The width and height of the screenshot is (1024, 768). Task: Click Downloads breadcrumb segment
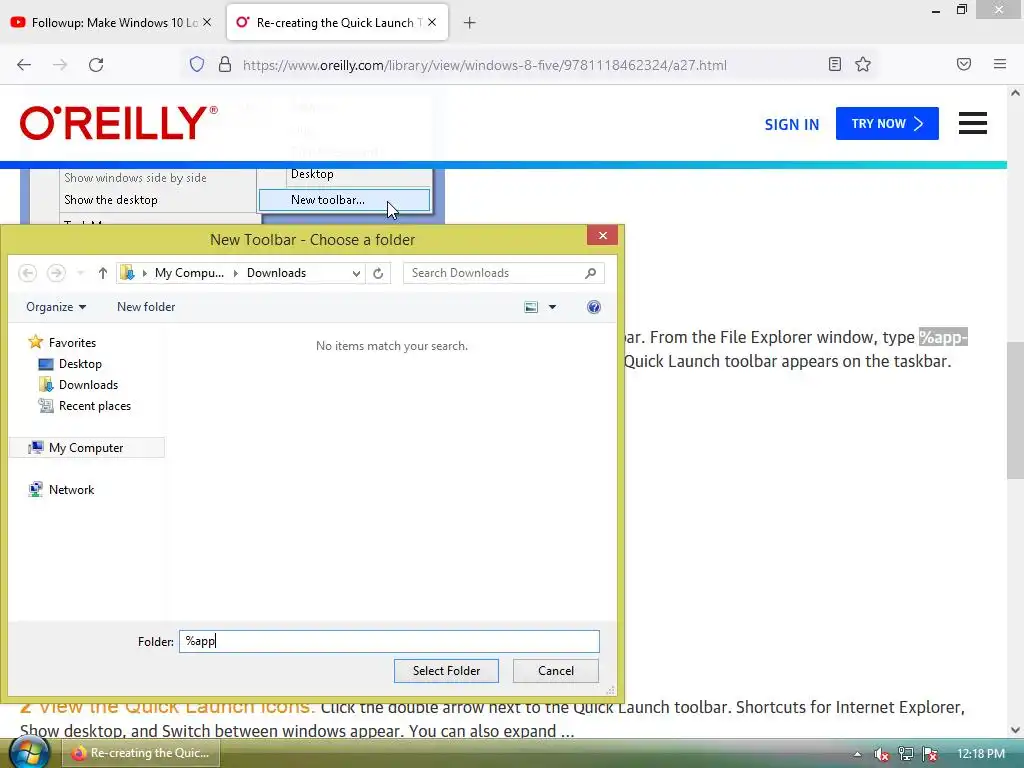point(276,273)
